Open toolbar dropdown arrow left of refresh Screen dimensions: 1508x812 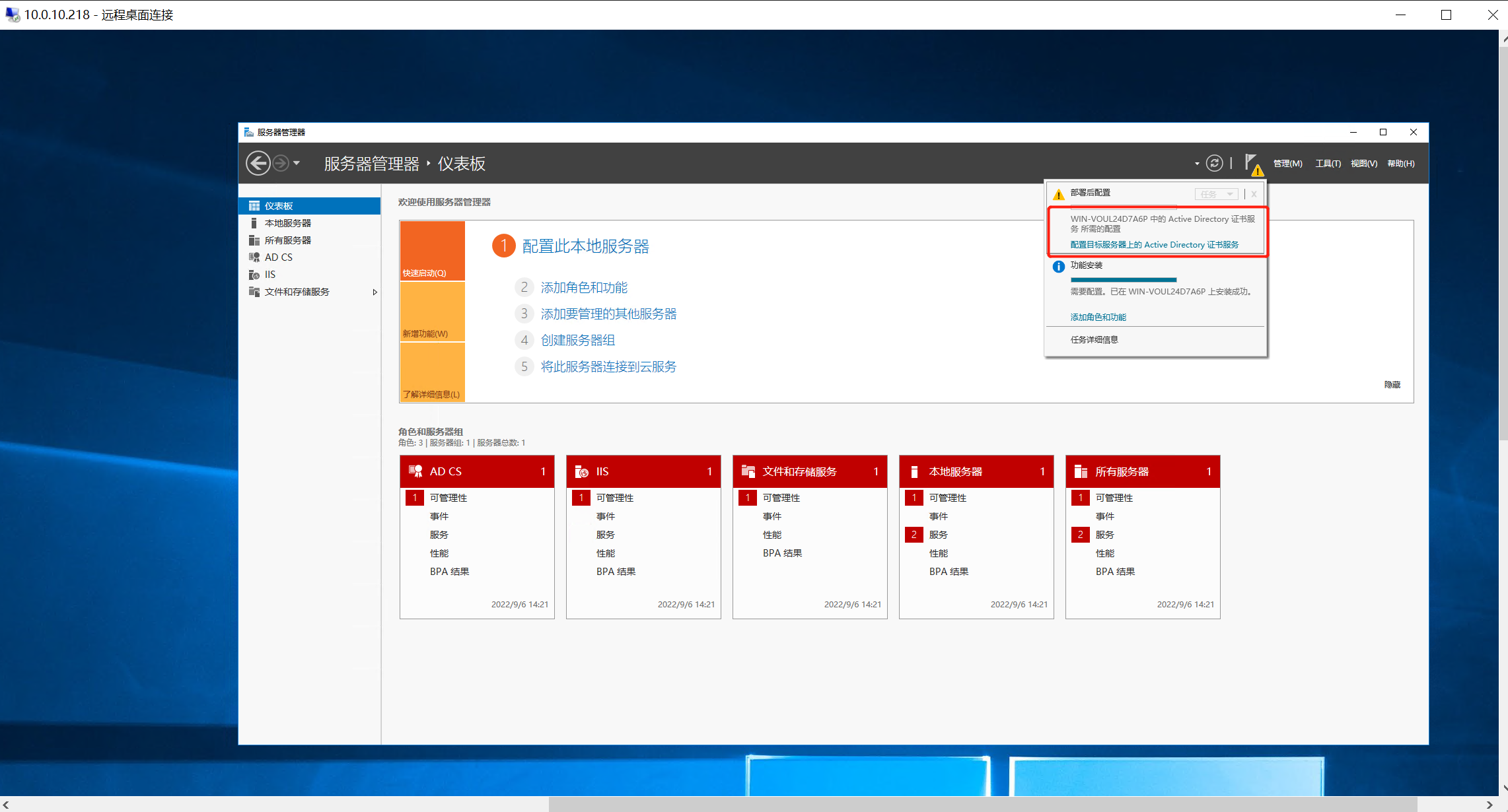pos(1197,164)
